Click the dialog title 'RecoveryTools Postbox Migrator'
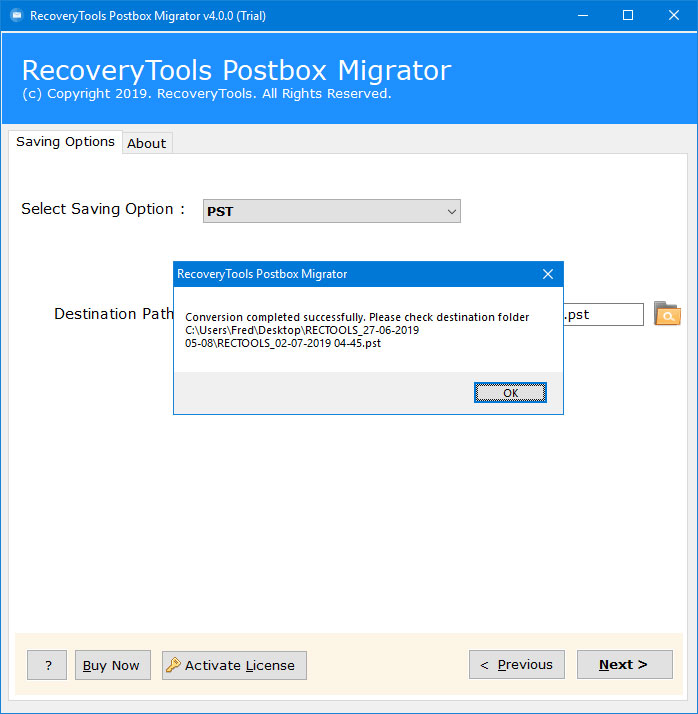Viewport: 698px width, 714px height. point(262,274)
